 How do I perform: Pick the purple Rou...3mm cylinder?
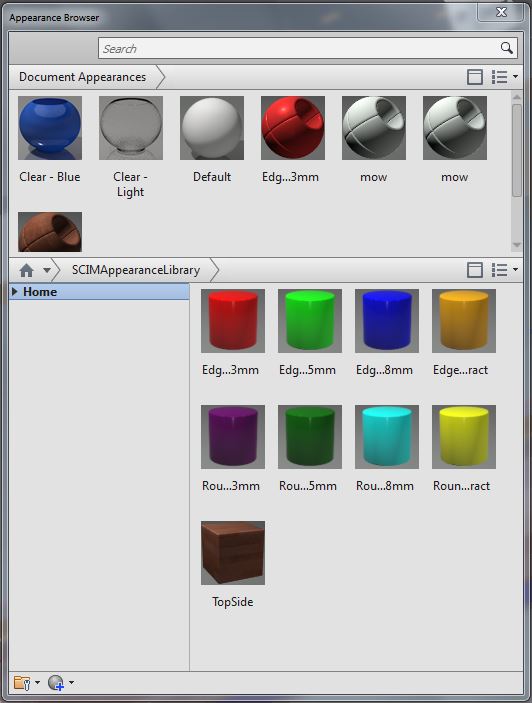pos(233,437)
